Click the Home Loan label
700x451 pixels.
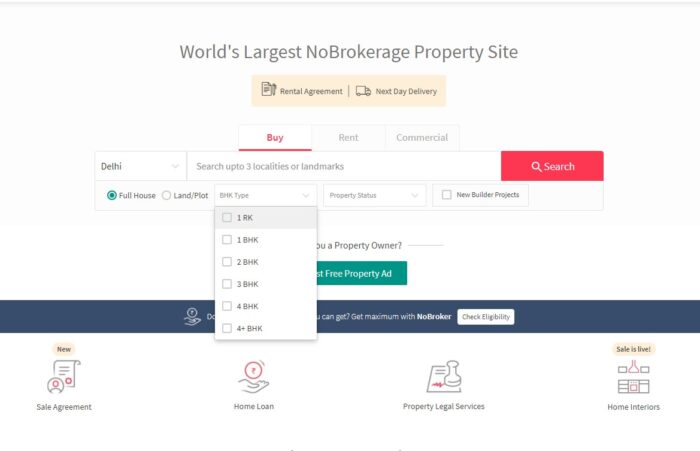254,406
